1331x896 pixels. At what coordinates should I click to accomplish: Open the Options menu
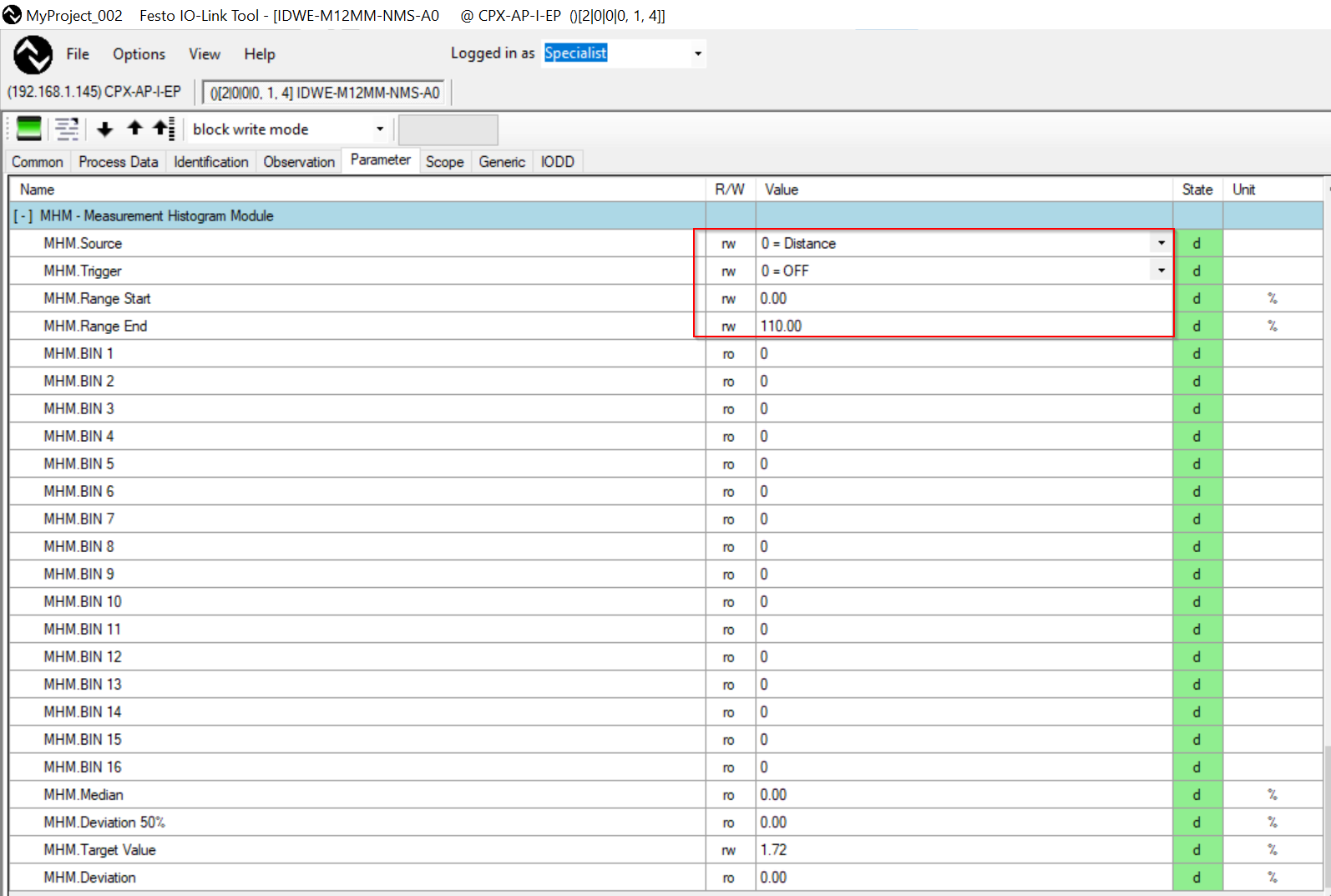click(x=139, y=54)
